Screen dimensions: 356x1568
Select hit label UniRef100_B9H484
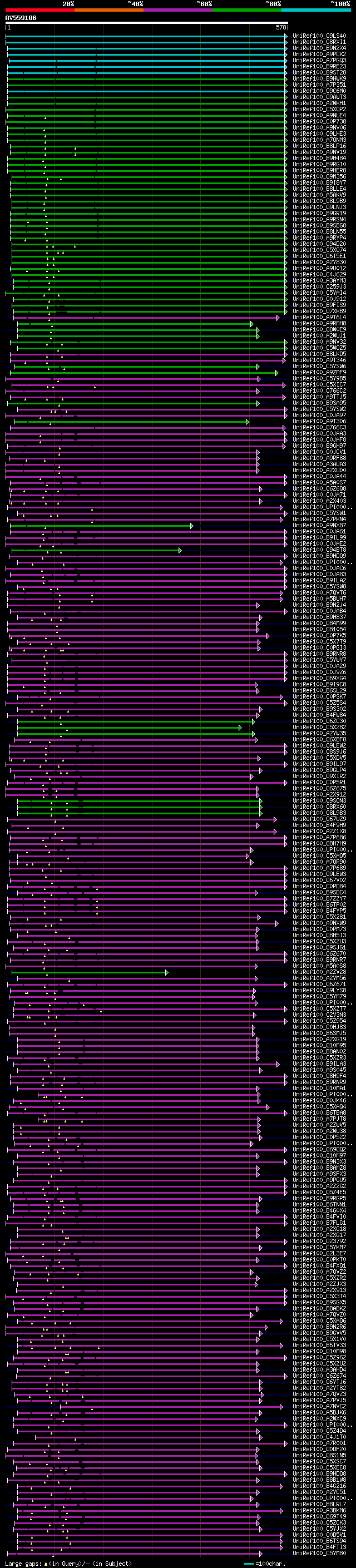coord(319,159)
